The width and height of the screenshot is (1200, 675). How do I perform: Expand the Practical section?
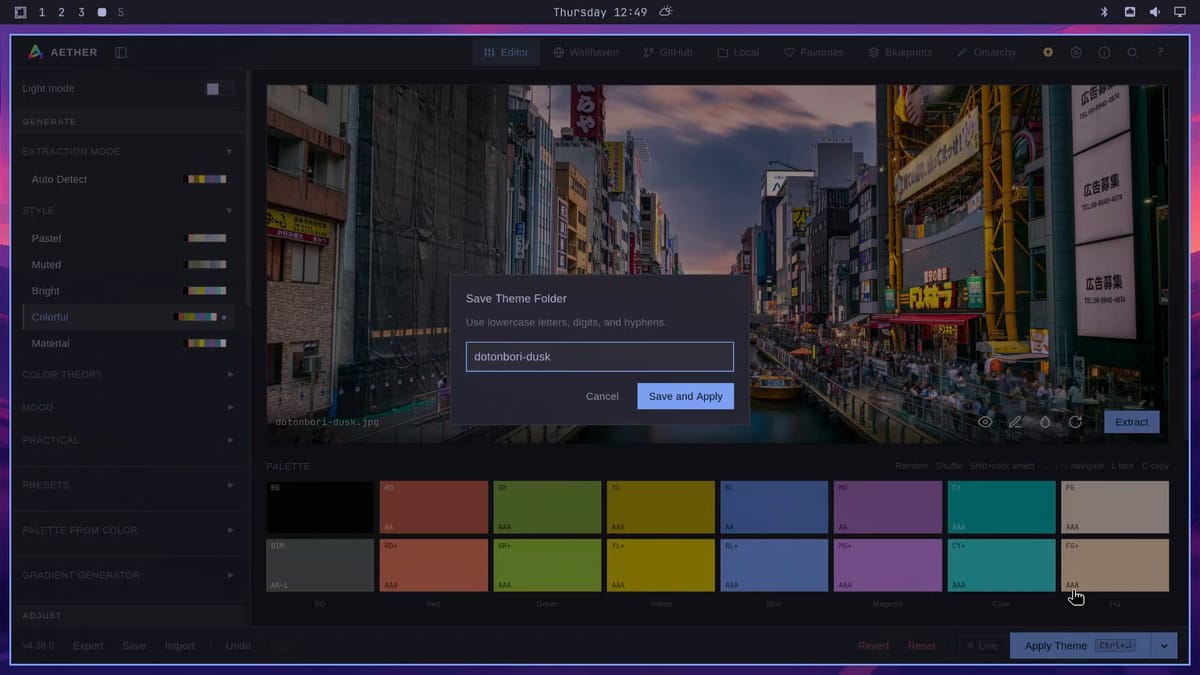(x=128, y=440)
